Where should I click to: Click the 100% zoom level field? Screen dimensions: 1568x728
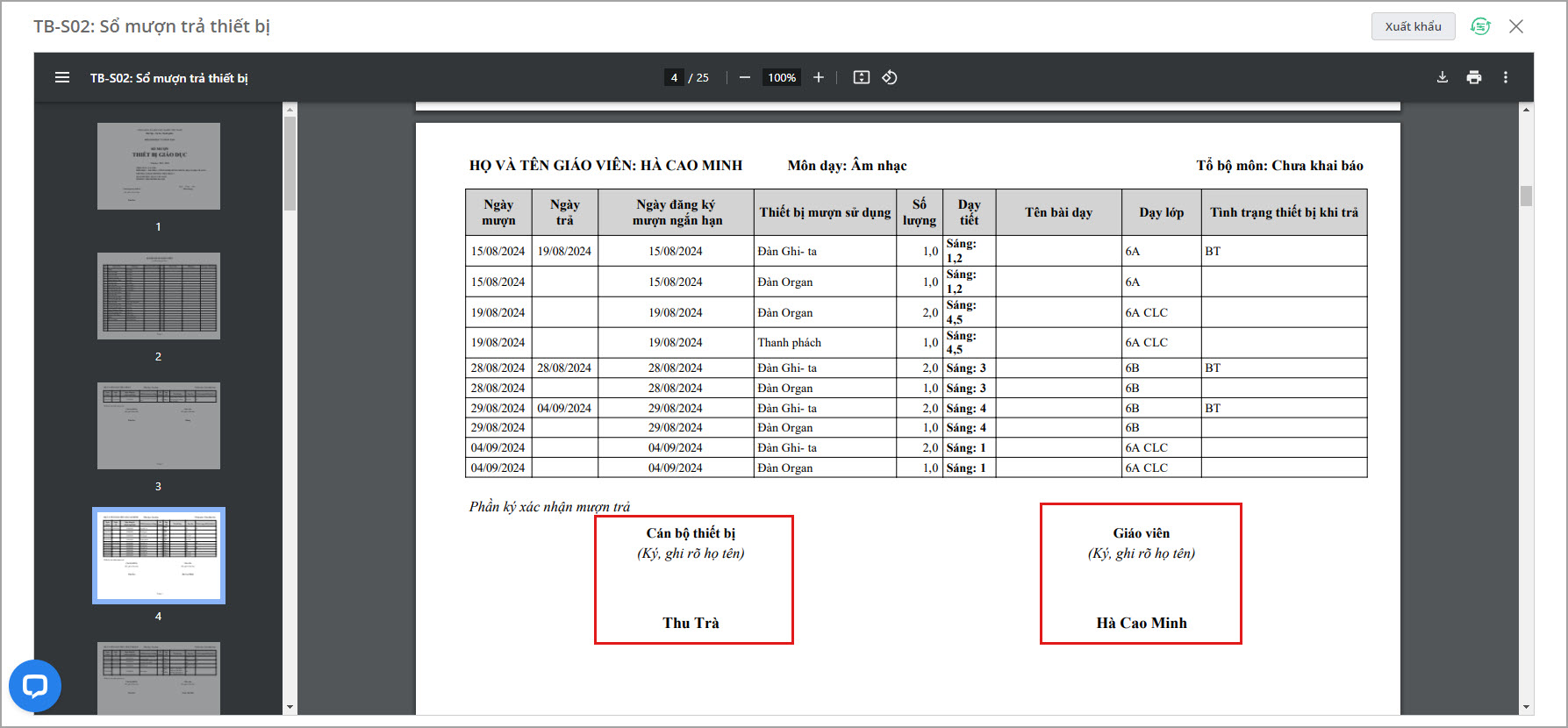click(782, 77)
